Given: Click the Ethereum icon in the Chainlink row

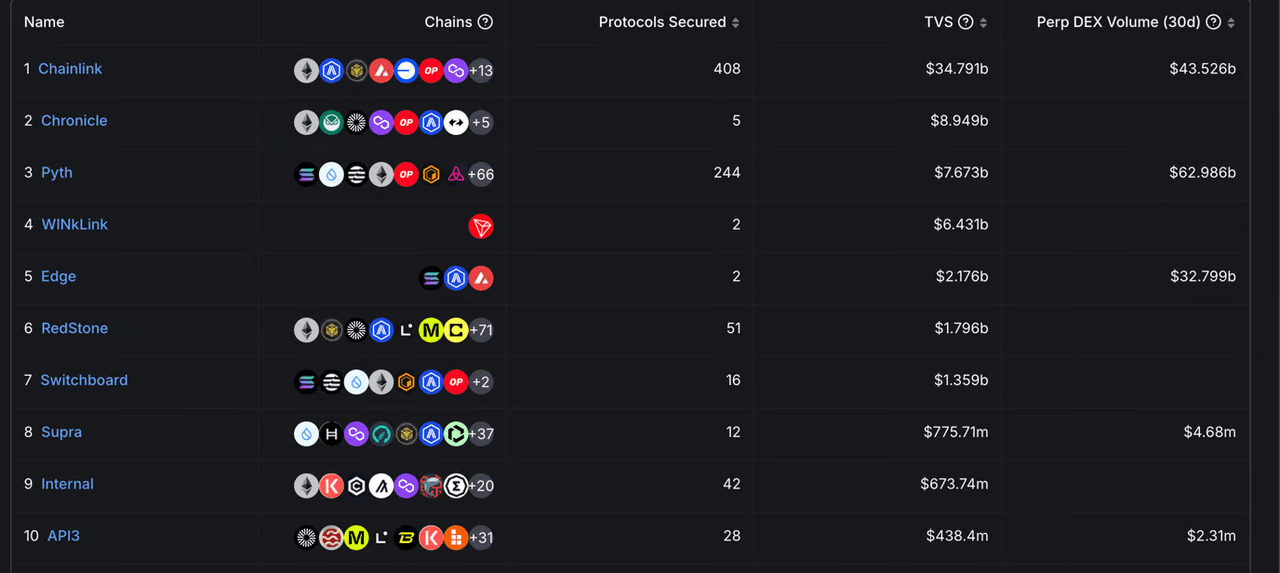Looking at the screenshot, I should click(x=306, y=70).
